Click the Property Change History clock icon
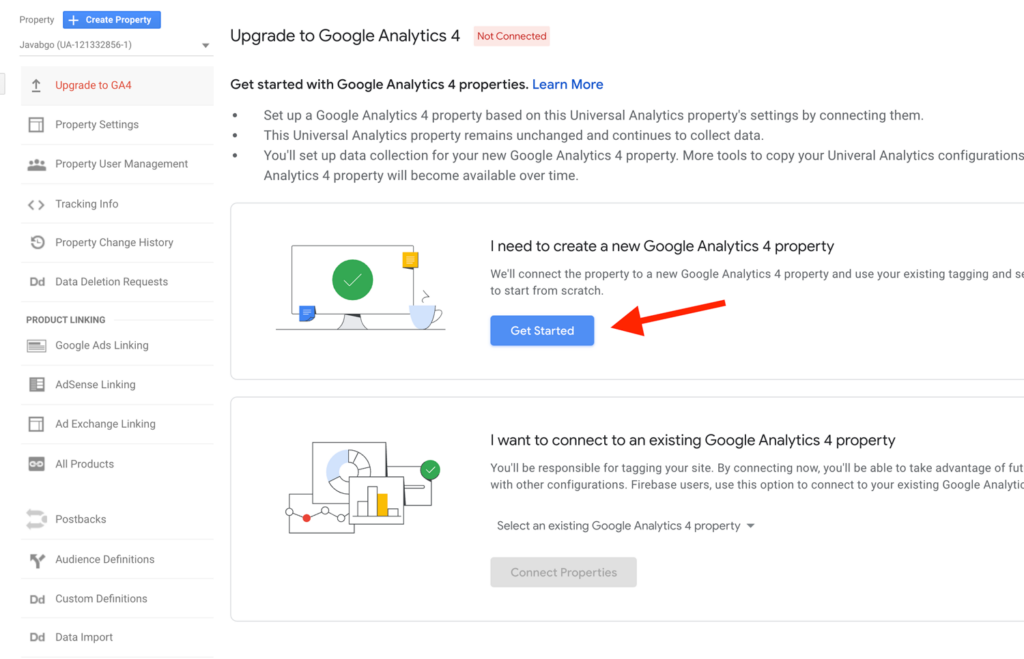Image resolution: width=1024 pixels, height=659 pixels. coord(37,242)
